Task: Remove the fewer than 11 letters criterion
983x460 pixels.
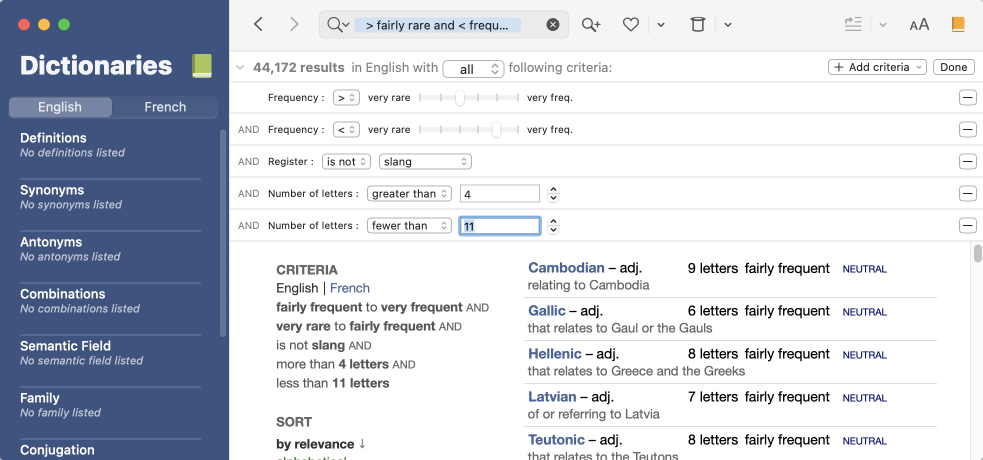Action: [x=967, y=226]
